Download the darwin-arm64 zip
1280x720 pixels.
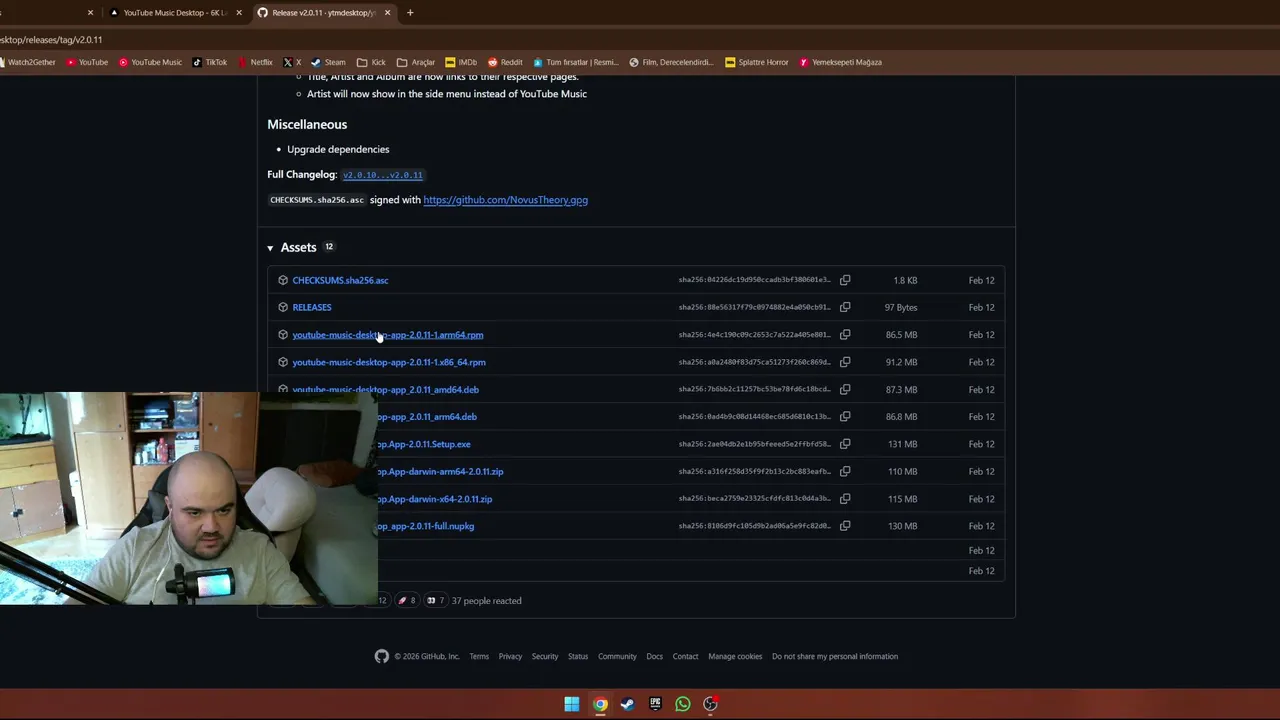coord(440,471)
